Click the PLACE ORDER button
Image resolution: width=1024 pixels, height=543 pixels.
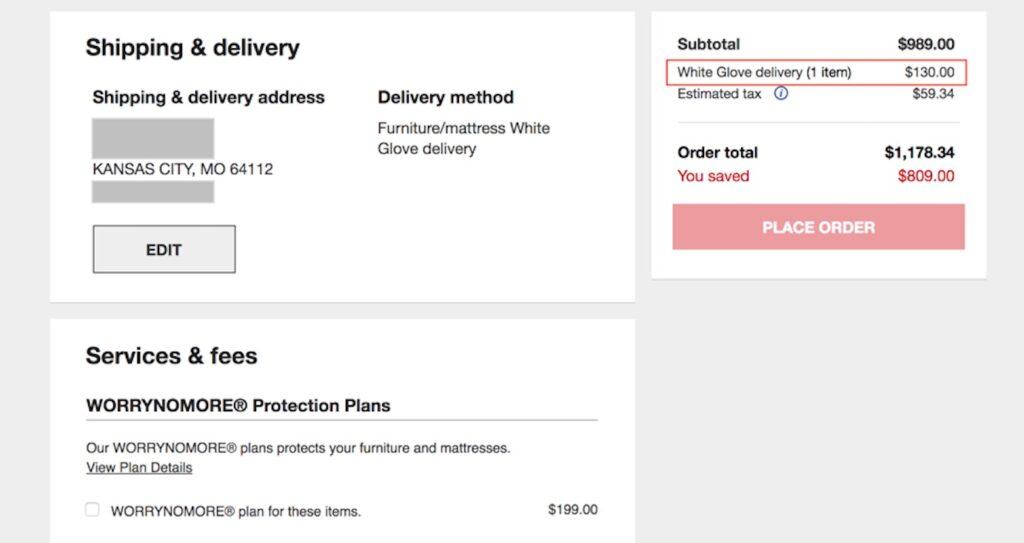(818, 227)
